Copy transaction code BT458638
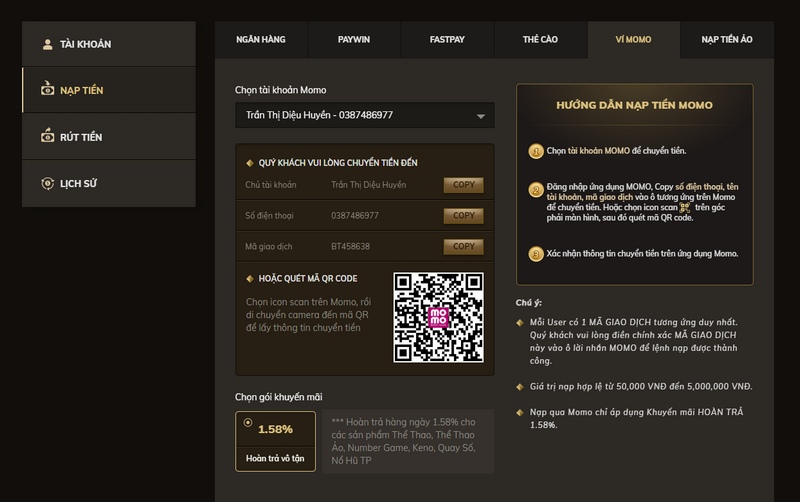 [463, 246]
